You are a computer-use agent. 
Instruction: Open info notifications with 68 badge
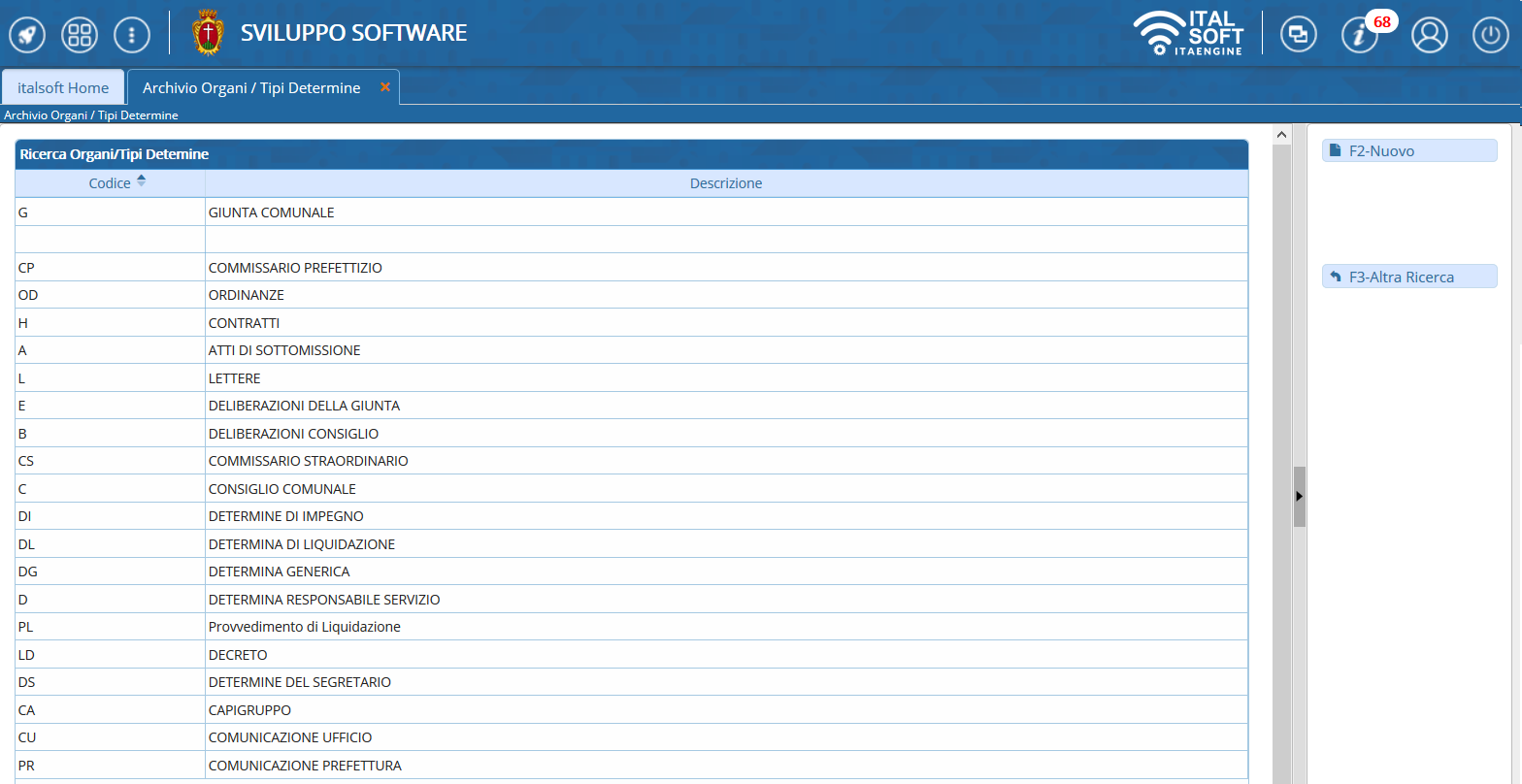pos(1361,35)
